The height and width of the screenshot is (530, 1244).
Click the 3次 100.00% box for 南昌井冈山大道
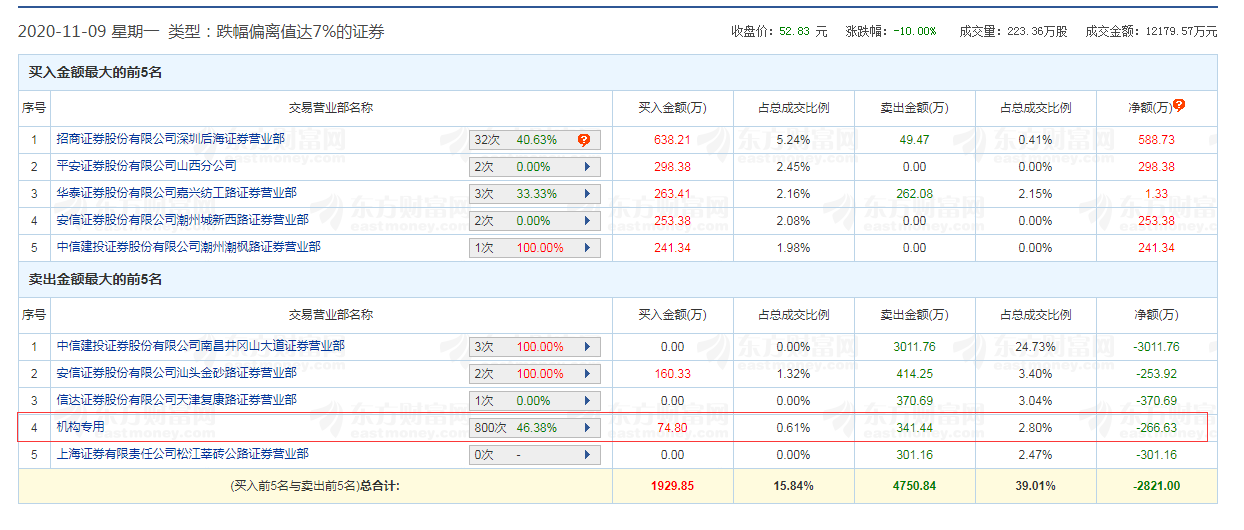point(535,347)
